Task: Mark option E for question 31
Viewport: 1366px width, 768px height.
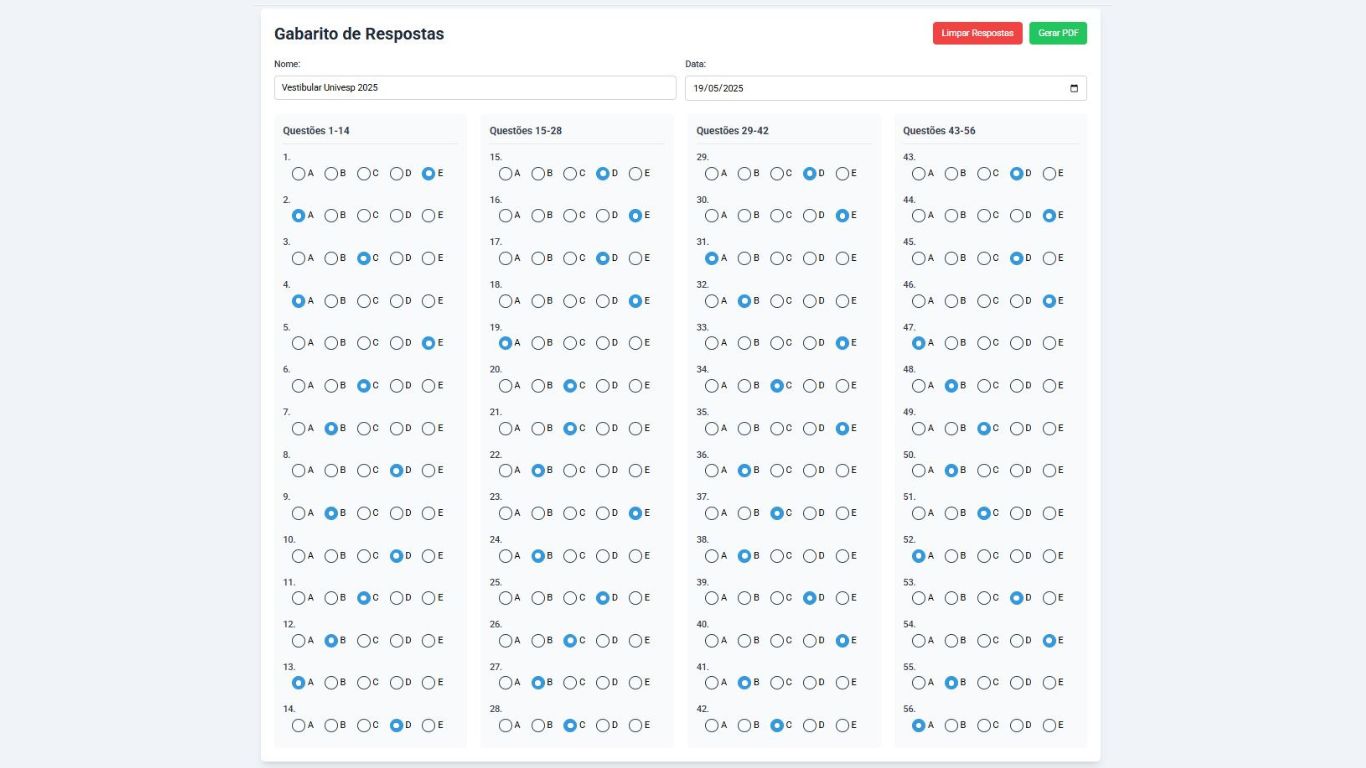Action: click(x=842, y=258)
